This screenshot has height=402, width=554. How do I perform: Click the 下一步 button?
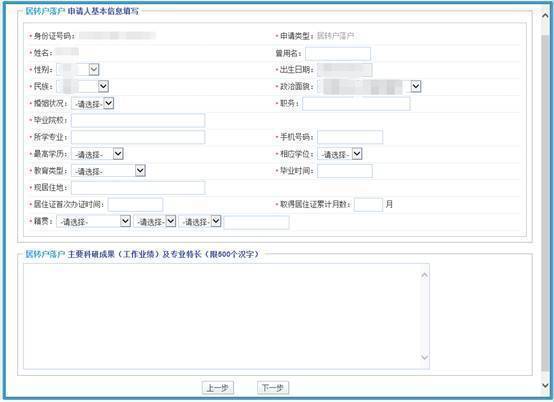click(x=273, y=388)
